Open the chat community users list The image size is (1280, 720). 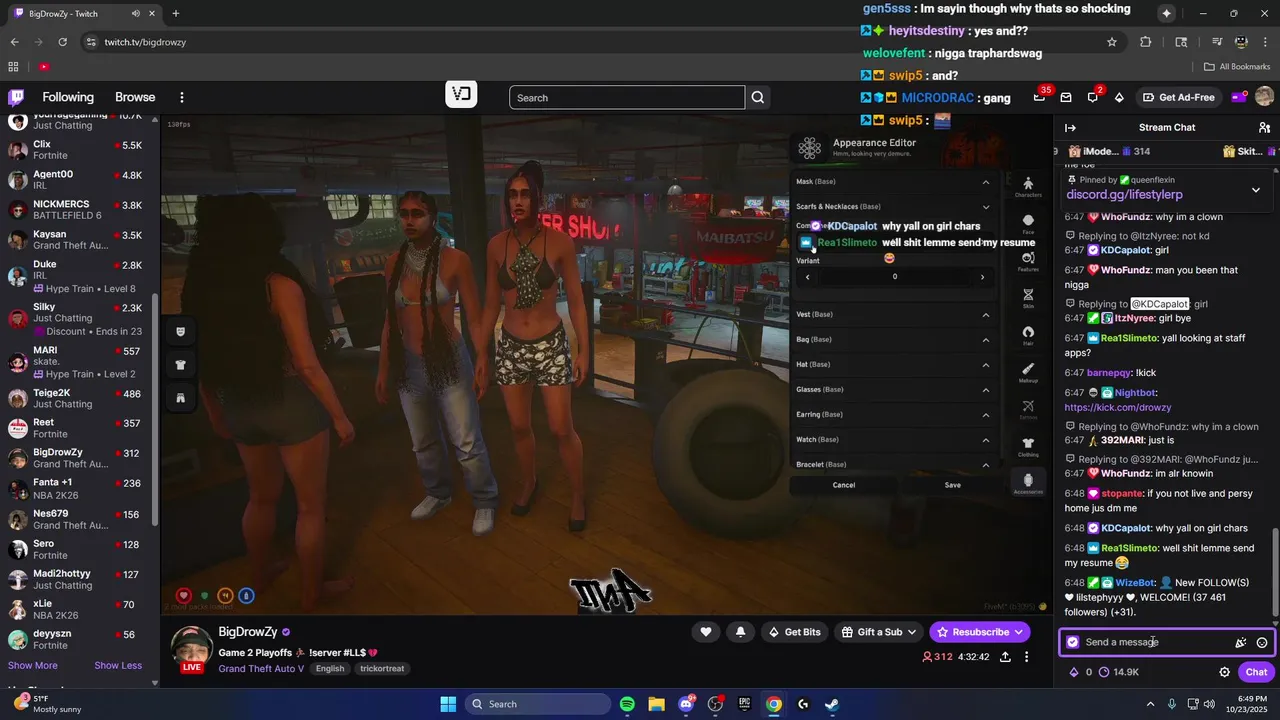[1264, 127]
